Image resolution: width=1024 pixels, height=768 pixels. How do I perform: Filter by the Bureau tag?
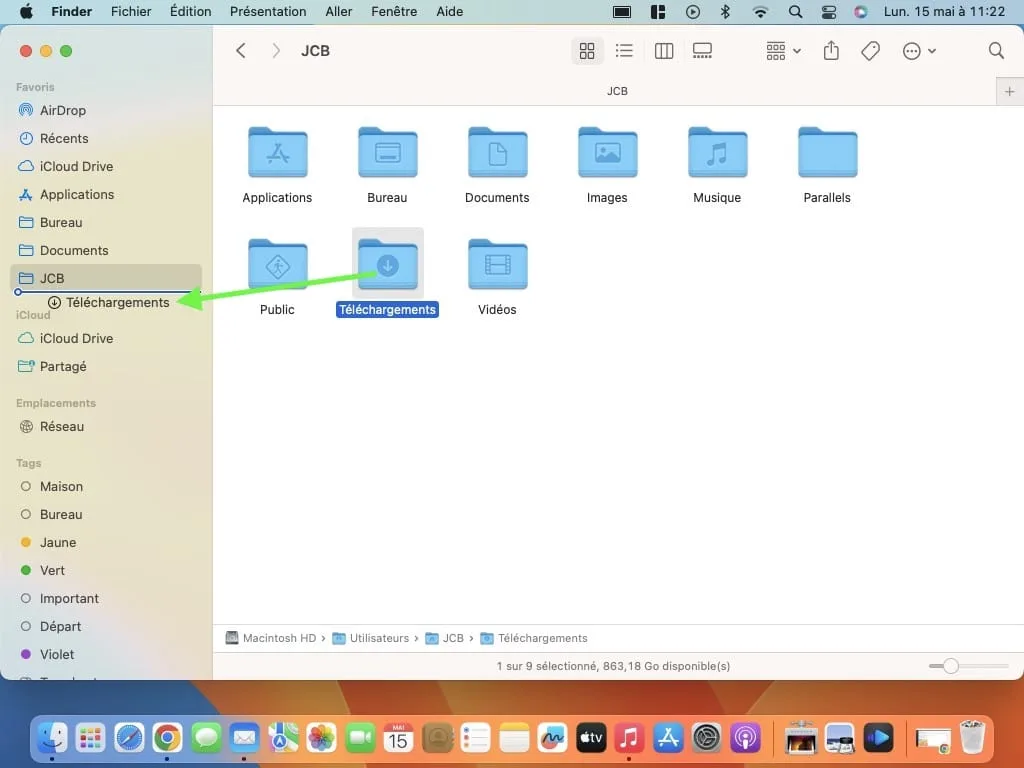[61, 515]
